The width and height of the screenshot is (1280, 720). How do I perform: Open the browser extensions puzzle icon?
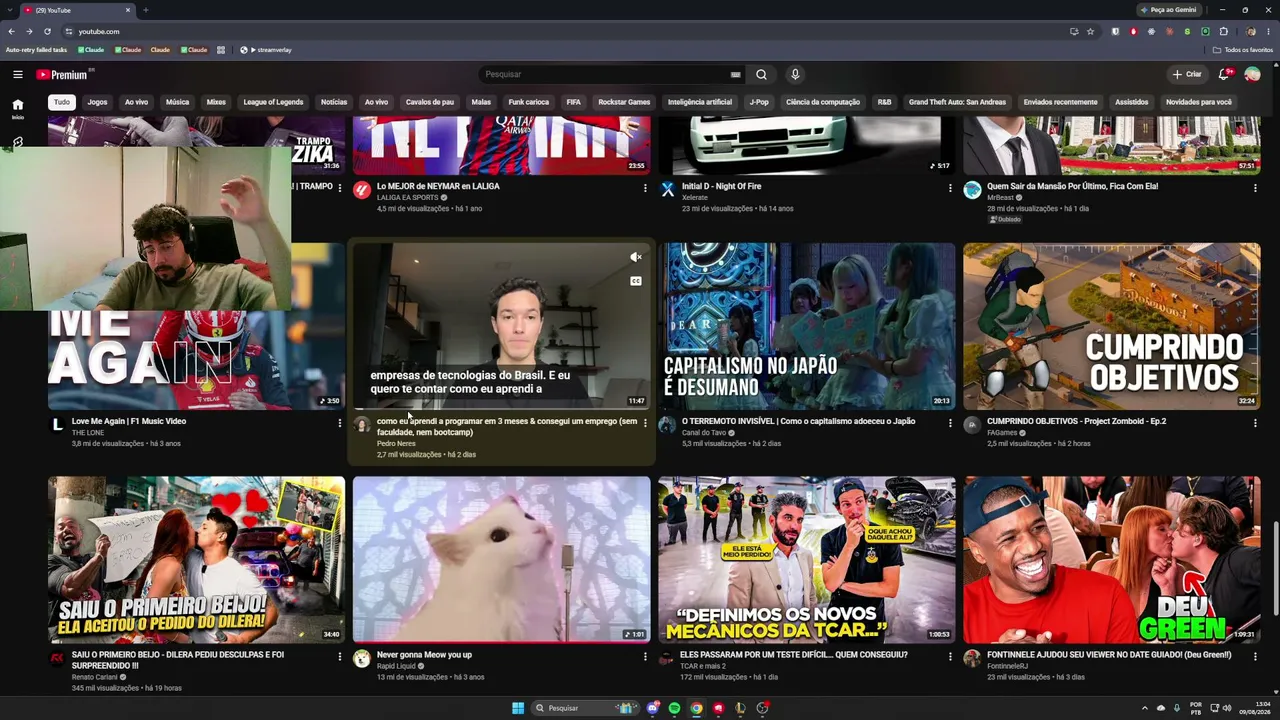point(1223,31)
